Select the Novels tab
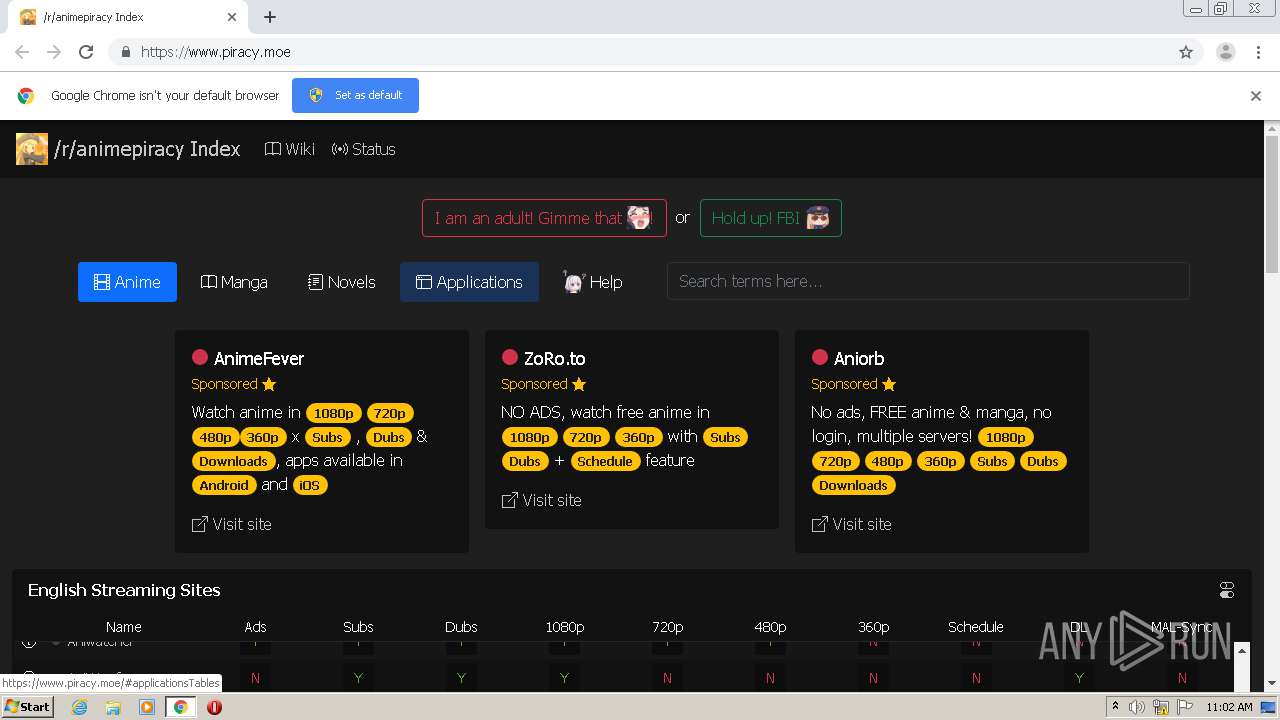This screenshot has width=1280, height=720. click(x=342, y=282)
